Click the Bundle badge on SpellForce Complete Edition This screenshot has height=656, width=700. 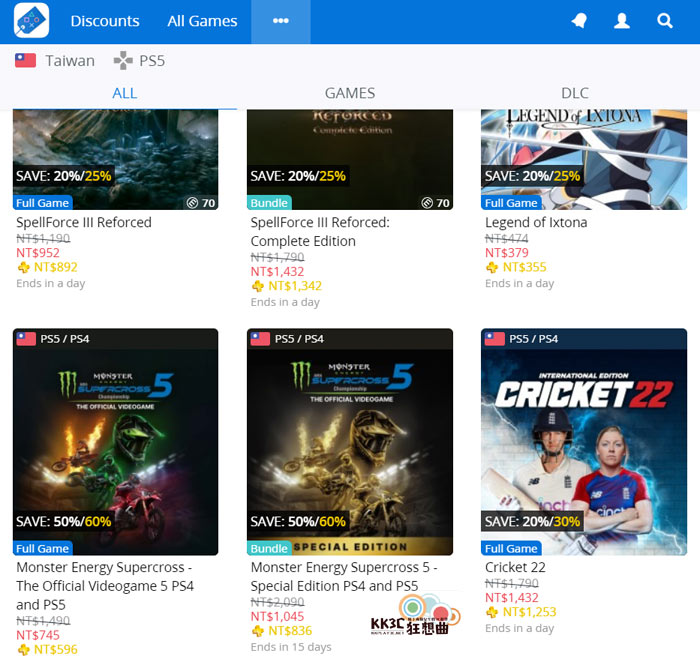pos(269,203)
